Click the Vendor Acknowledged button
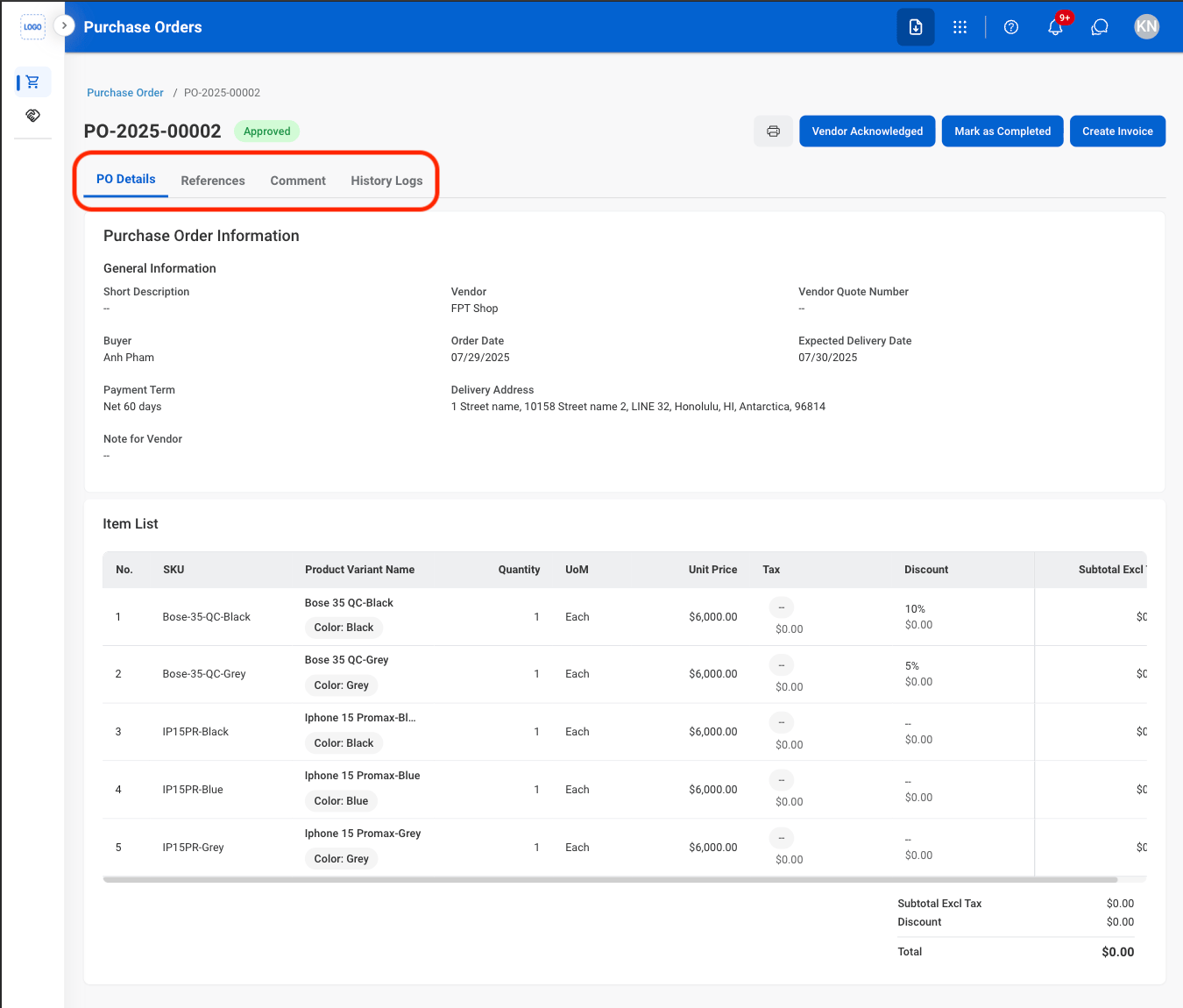1183x1008 pixels. pyautogui.click(x=868, y=131)
